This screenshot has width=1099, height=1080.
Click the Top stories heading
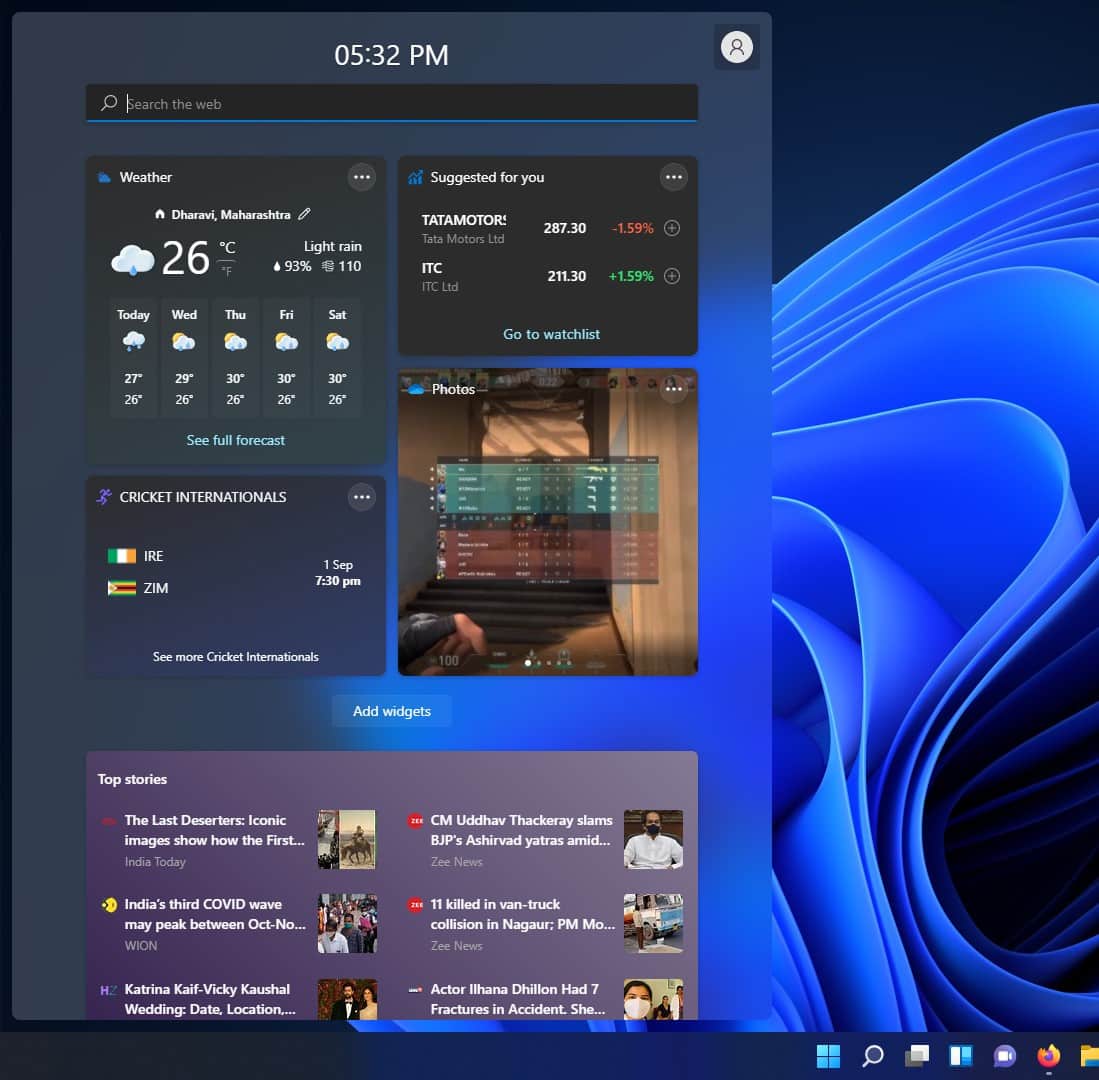[x=132, y=779]
